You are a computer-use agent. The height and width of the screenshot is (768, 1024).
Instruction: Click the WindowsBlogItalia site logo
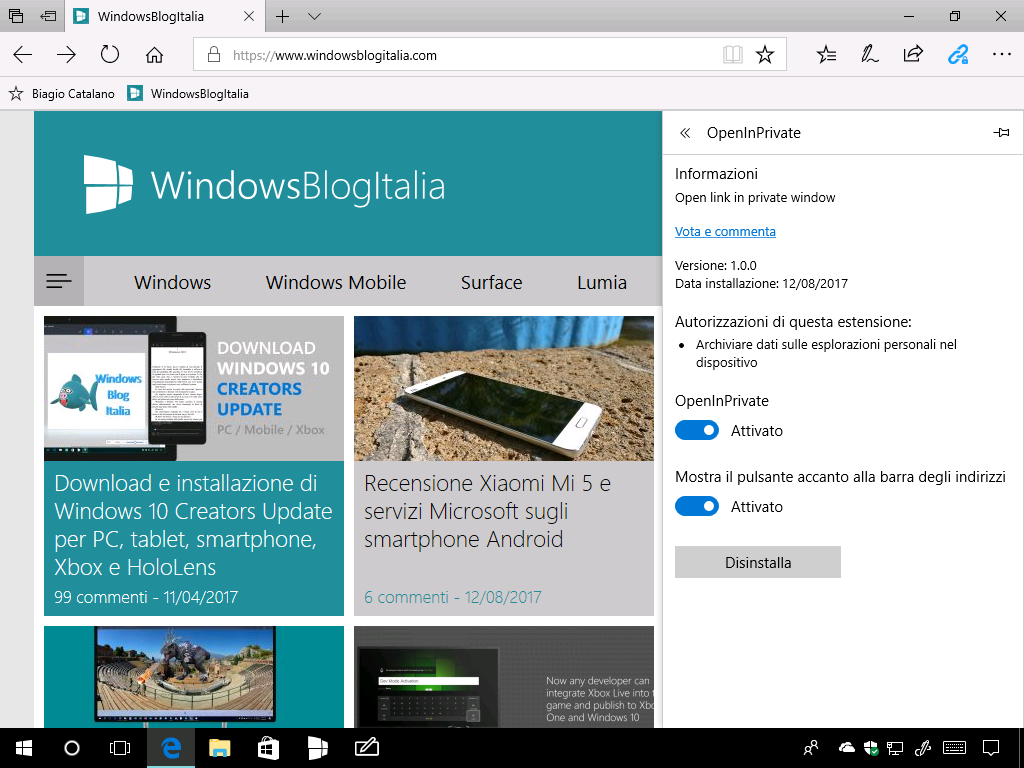coord(264,185)
